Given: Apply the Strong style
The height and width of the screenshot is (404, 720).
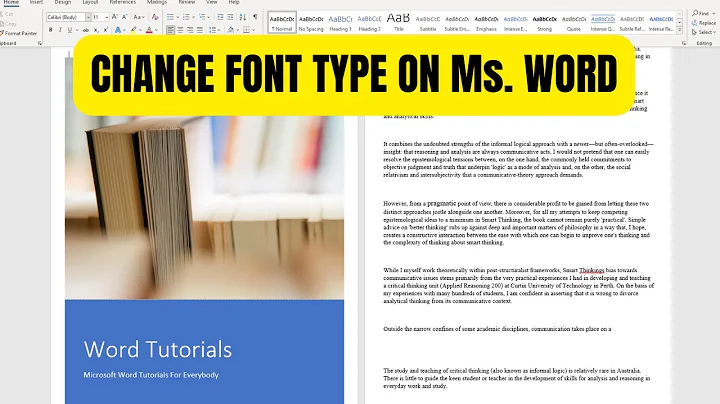Looking at the screenshot, I should 545,22.
